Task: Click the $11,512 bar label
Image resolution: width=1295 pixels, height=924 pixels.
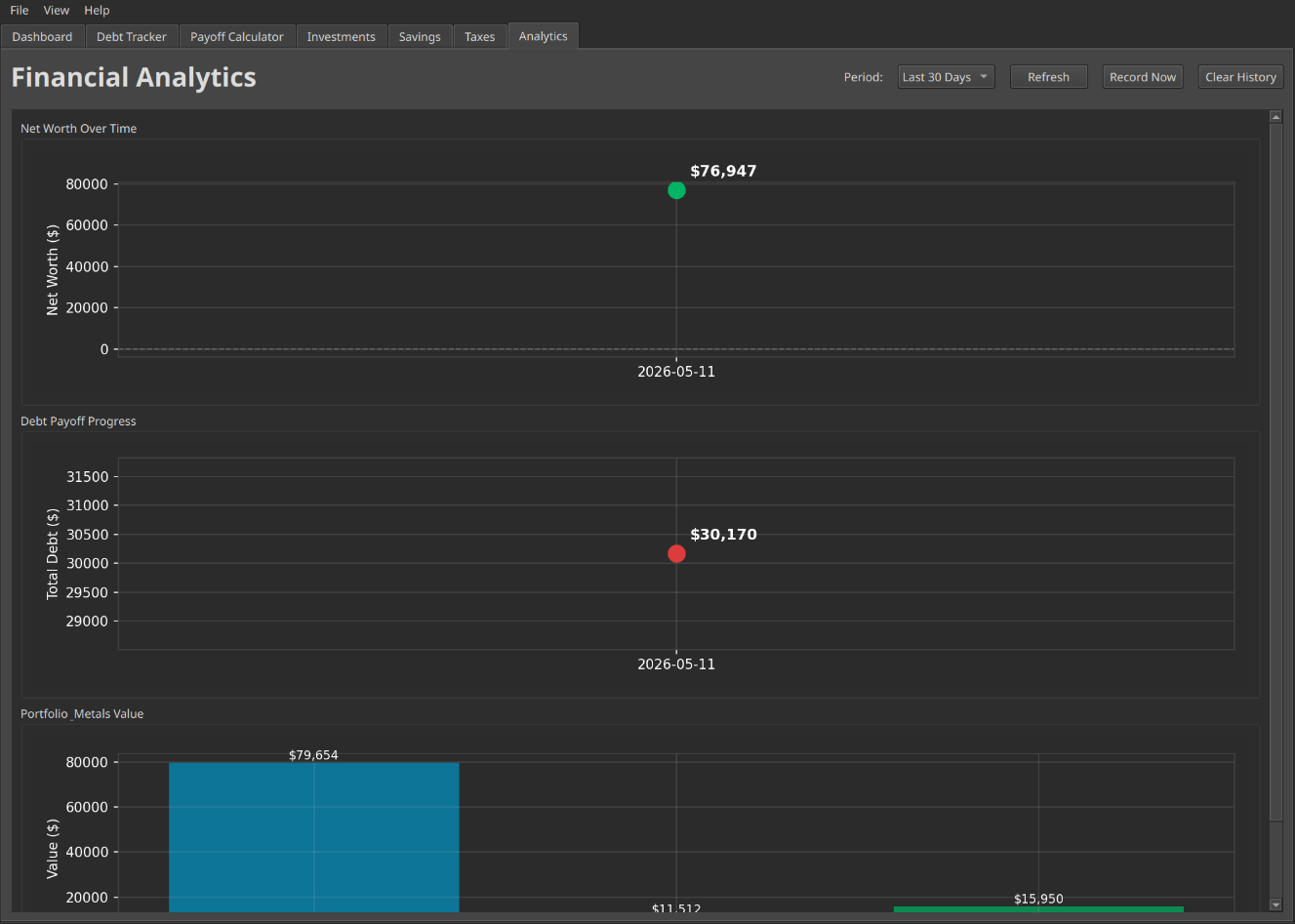Action: 676,908
